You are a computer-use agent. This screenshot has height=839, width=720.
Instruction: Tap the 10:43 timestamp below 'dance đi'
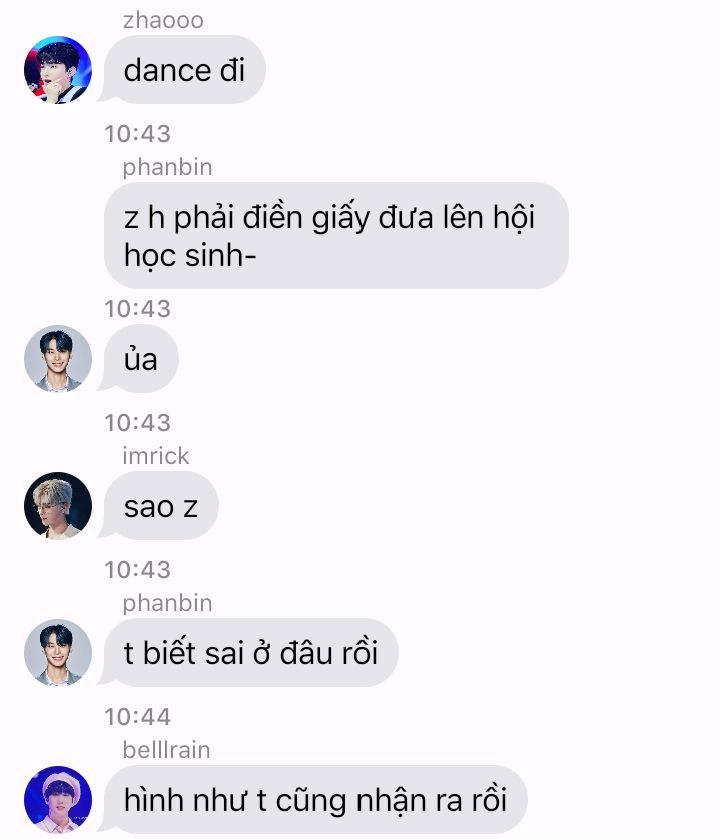click(137, 134)
